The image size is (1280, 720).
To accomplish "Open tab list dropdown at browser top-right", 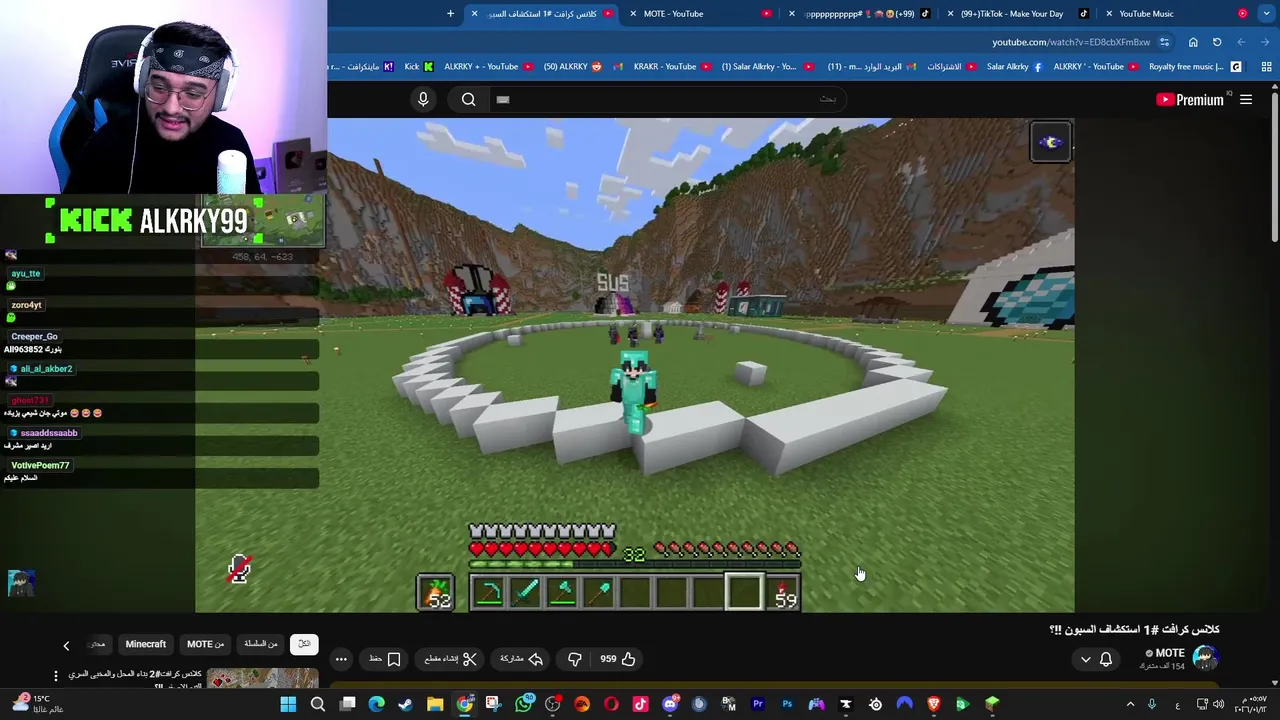I will pyautogui.click(x=1267, y=14).
